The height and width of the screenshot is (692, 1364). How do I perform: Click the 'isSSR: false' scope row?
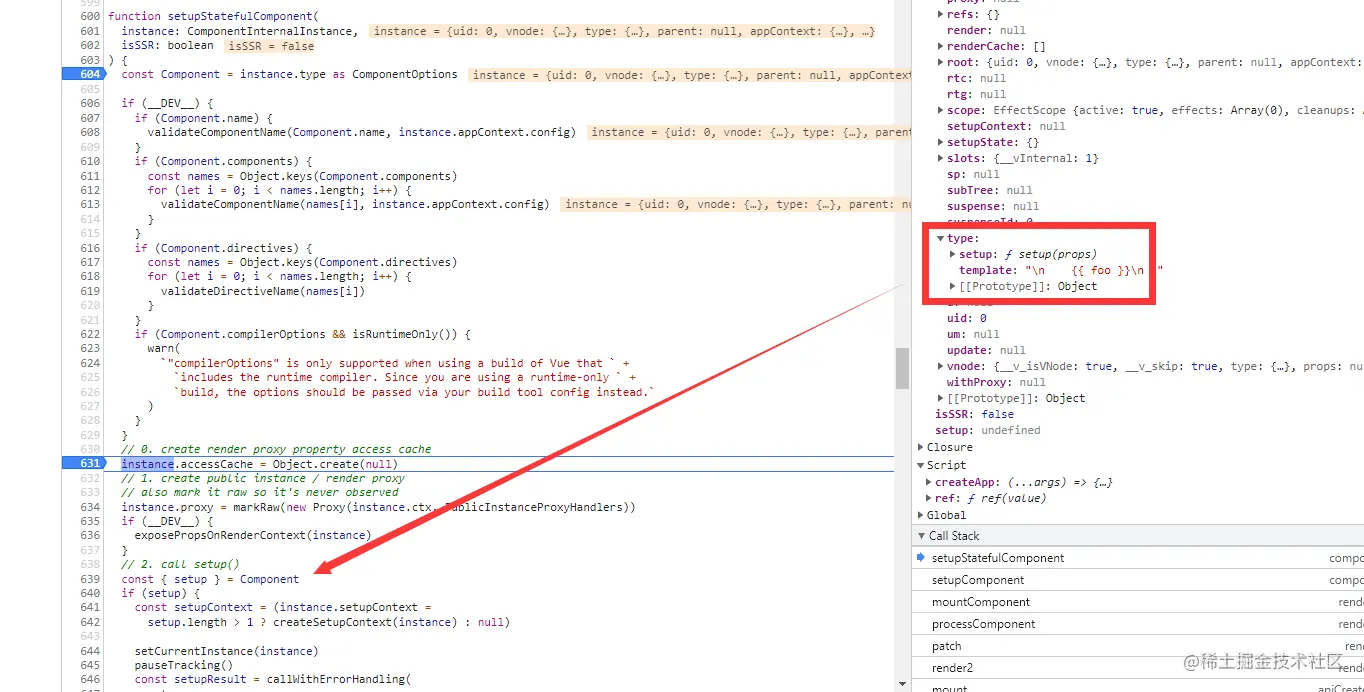pyautogui.click(x=974, y=414)
